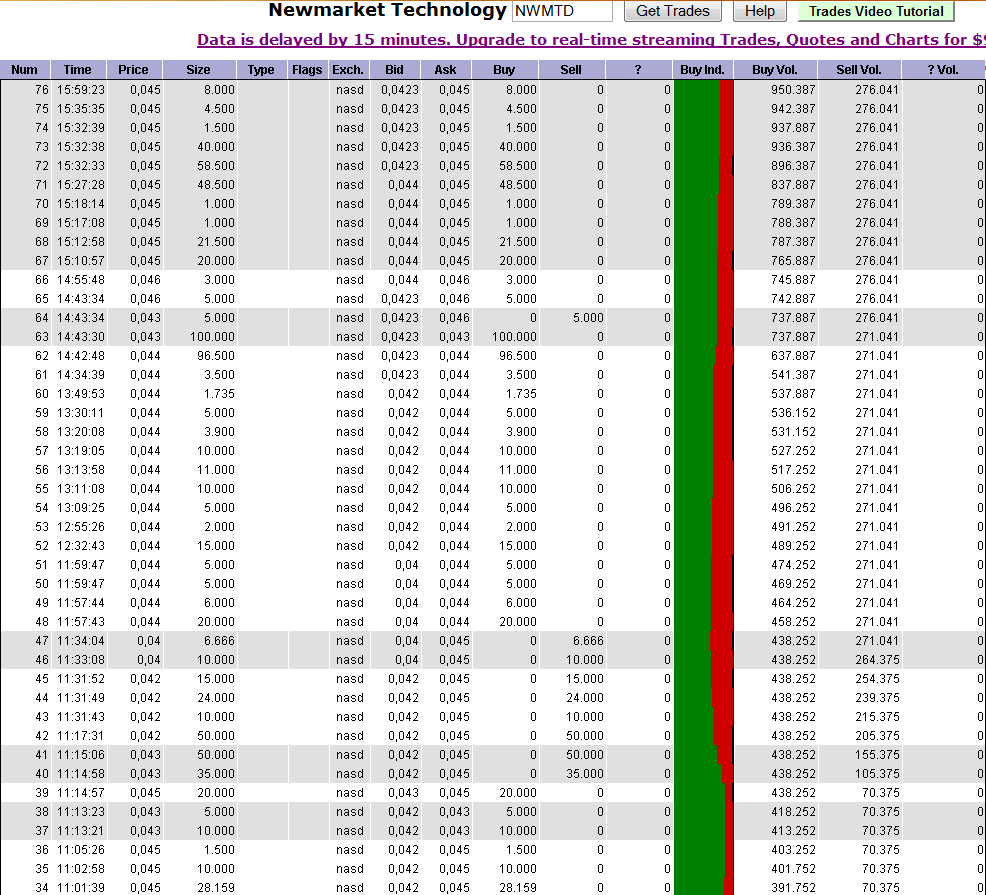Click the Buy column header
This screenshot has height=895, width=986.
click(504, 70)
